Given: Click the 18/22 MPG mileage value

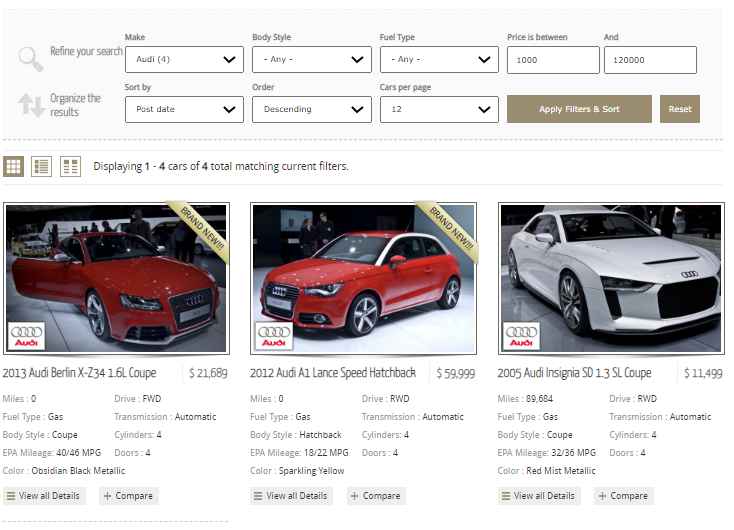Looking at the screenshot, I should coord(326,453).
